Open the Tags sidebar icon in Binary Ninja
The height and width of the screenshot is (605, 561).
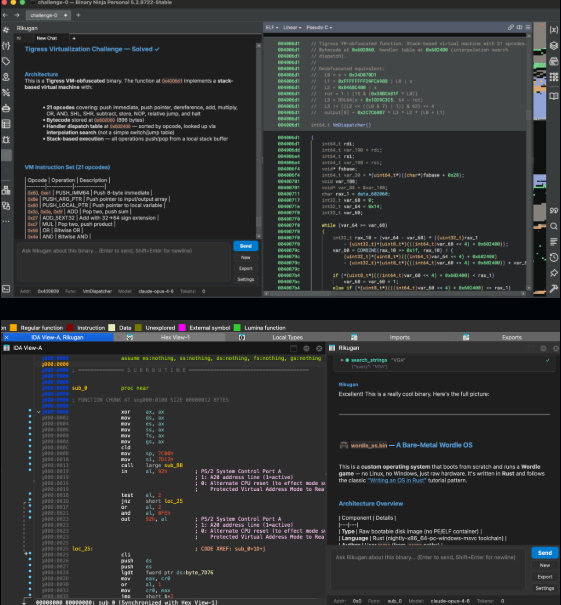[6, 61]
